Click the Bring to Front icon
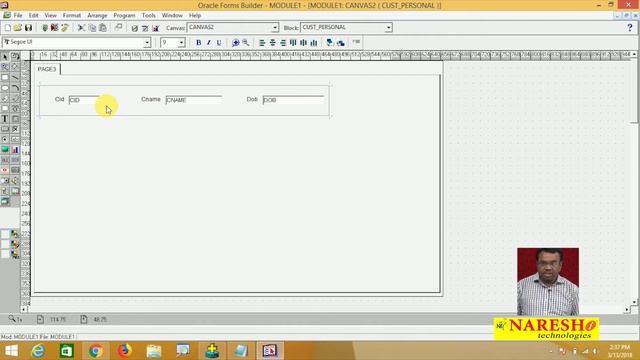 (330, 42)
